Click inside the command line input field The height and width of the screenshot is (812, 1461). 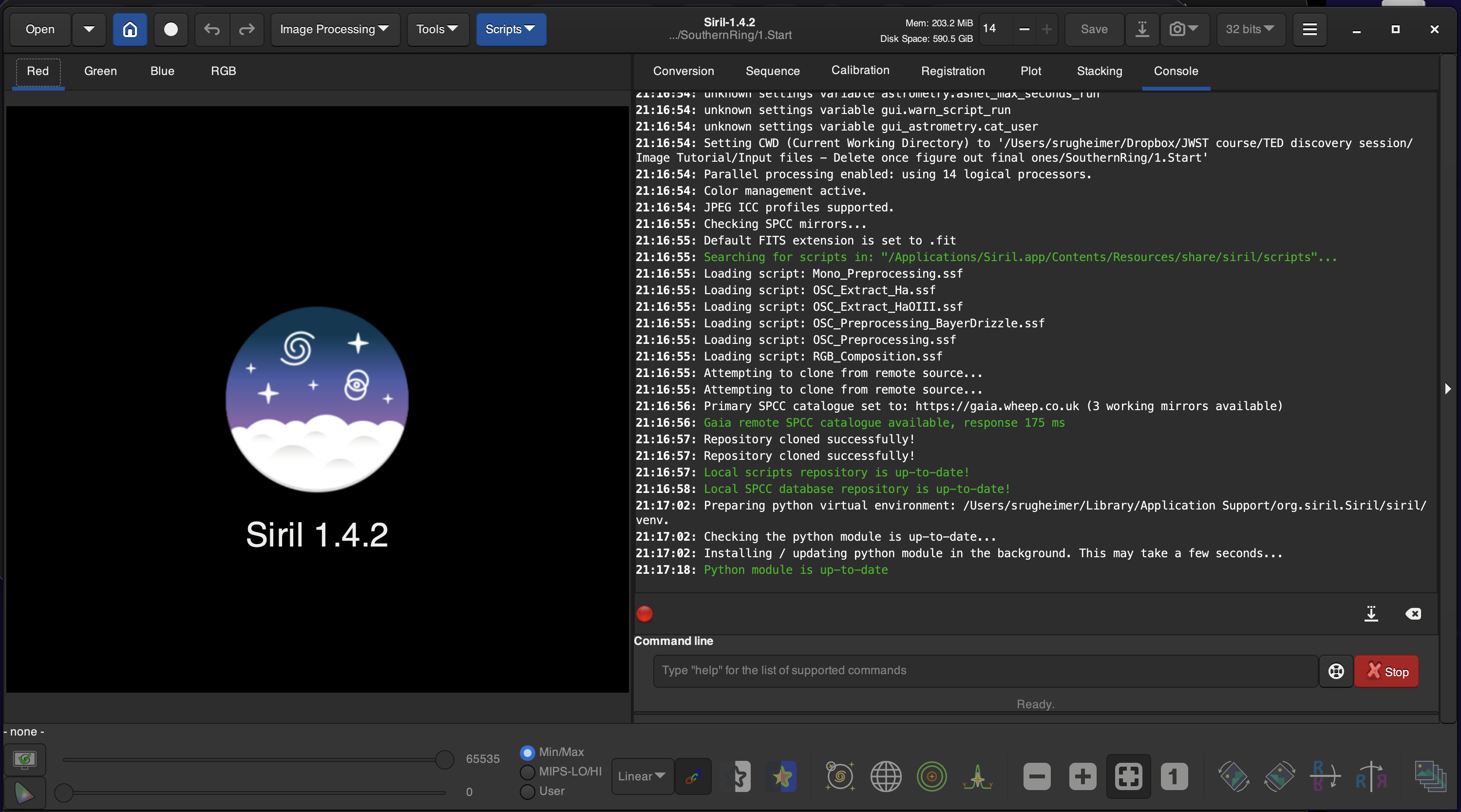pyautogui.click(x=984, y=671)
